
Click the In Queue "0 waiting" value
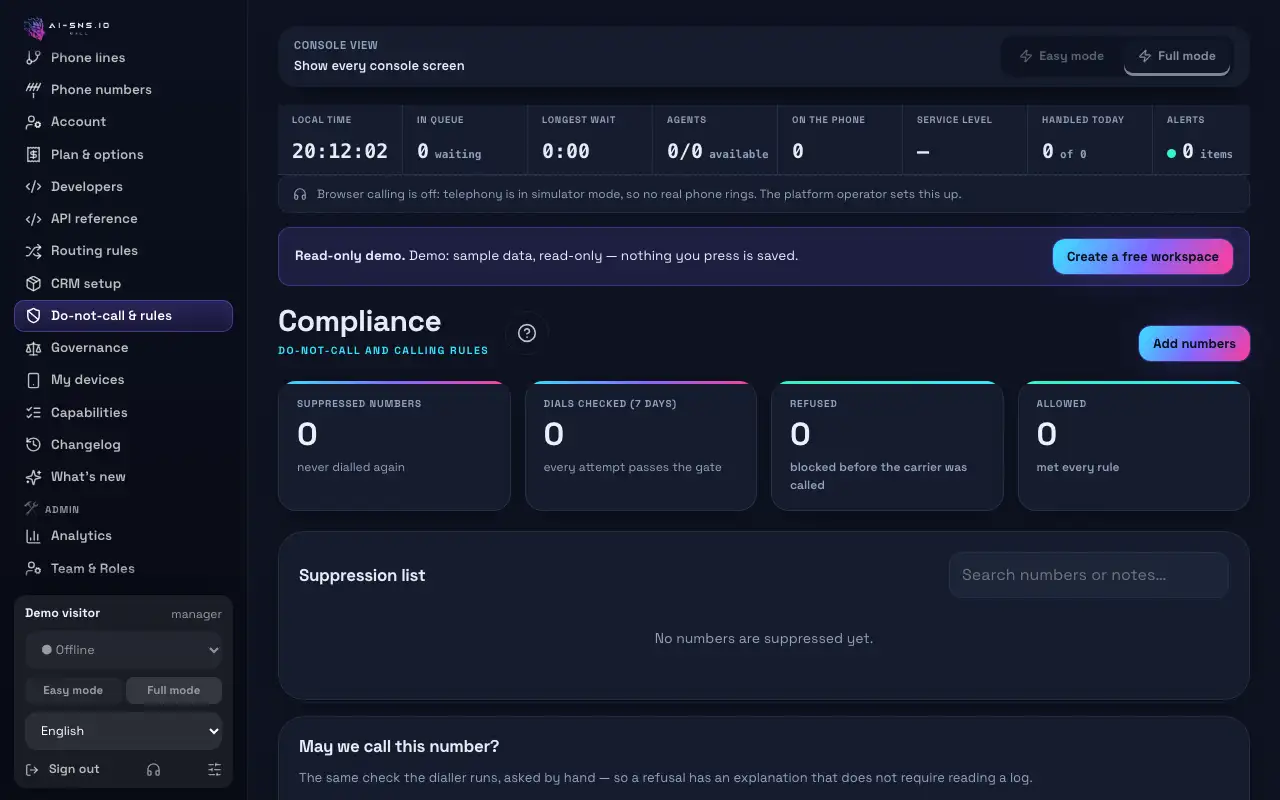click(x=449, y=152)
